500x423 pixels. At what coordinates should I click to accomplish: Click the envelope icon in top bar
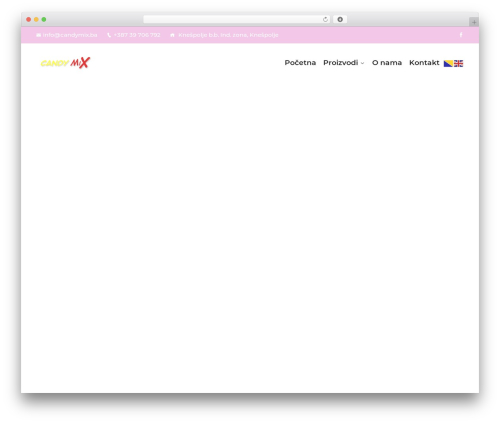[x=38, y=35]
